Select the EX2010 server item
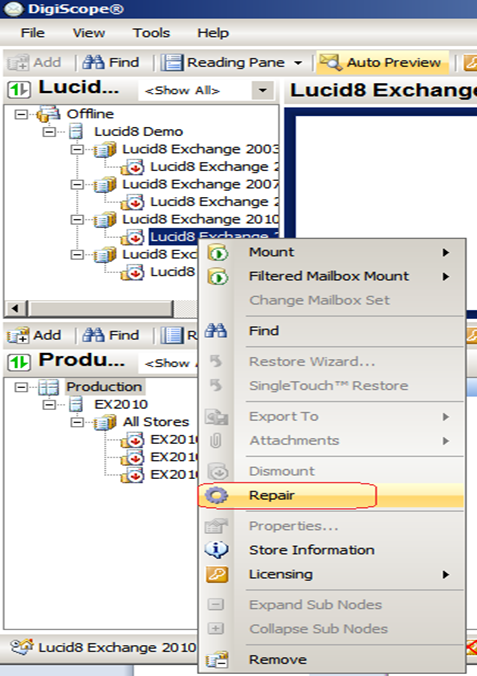 coord(121,404)
